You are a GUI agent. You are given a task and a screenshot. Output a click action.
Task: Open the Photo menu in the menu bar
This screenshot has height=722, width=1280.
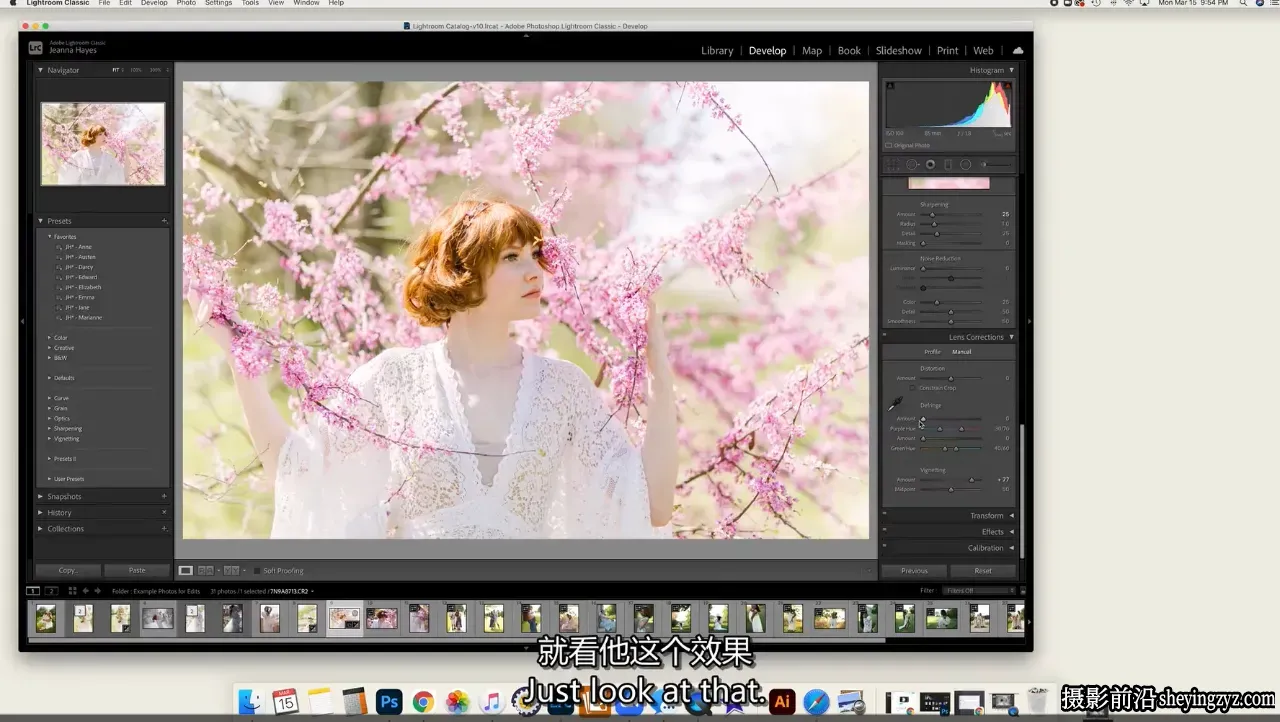(x=186, y=3)
